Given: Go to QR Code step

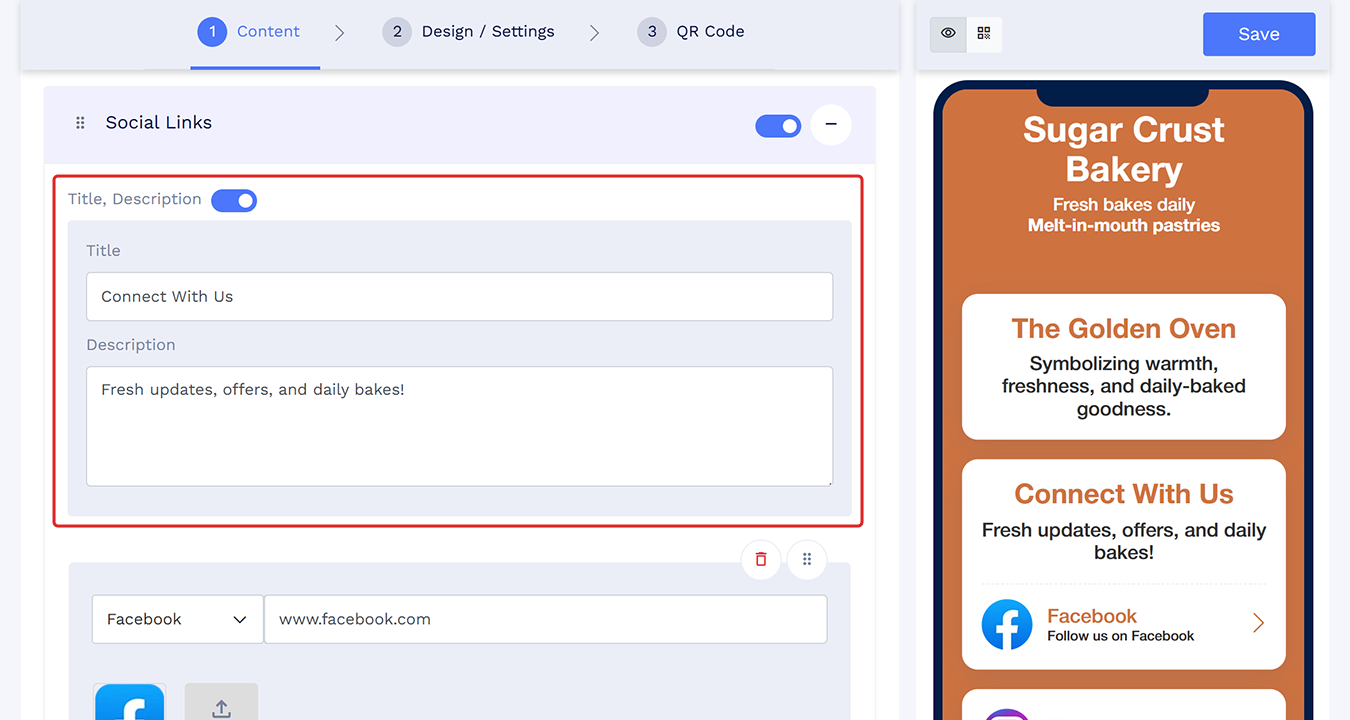Looking at the screenshot, I should click(691, 32).
